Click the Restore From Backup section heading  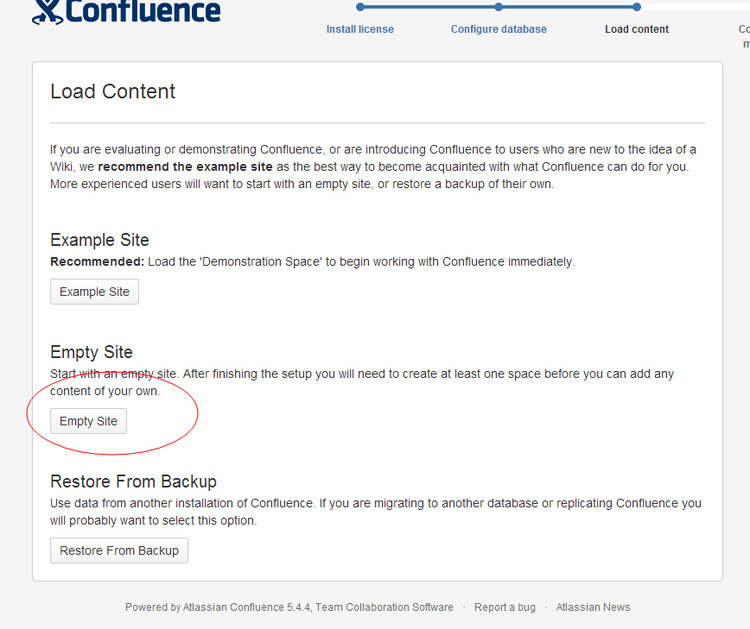(133, 481)
